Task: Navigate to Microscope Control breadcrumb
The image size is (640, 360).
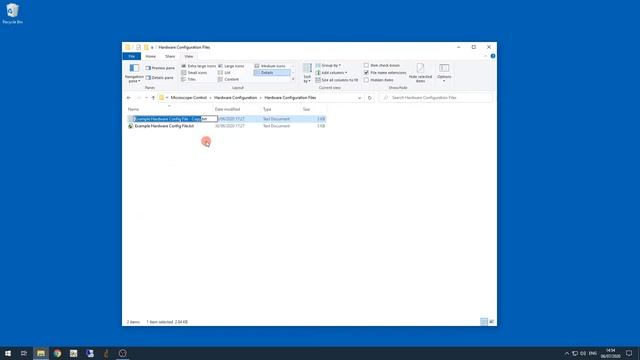Action: [189, 98]
